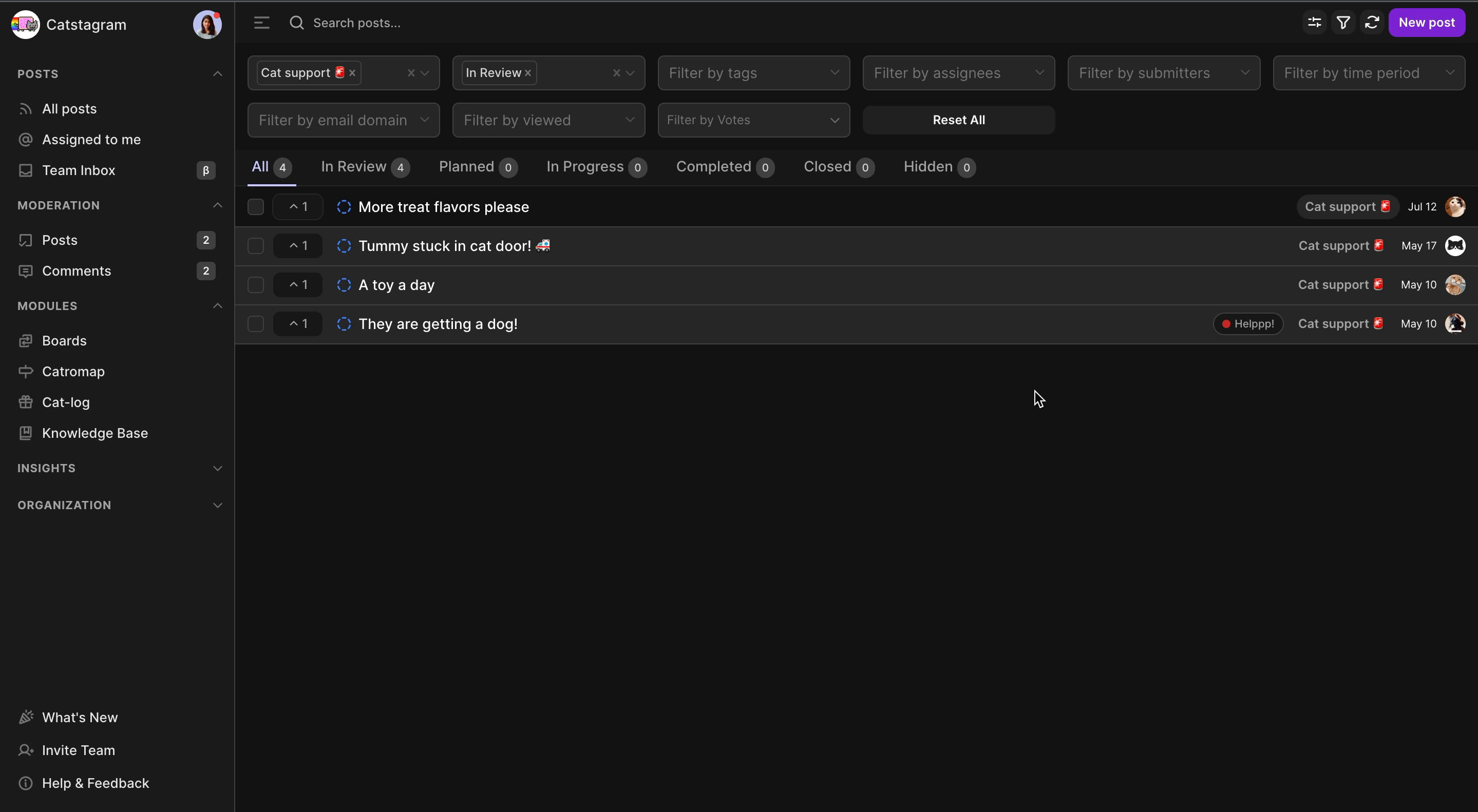
Task: Remove In Review chip from status filter
Action: [528, 73]
